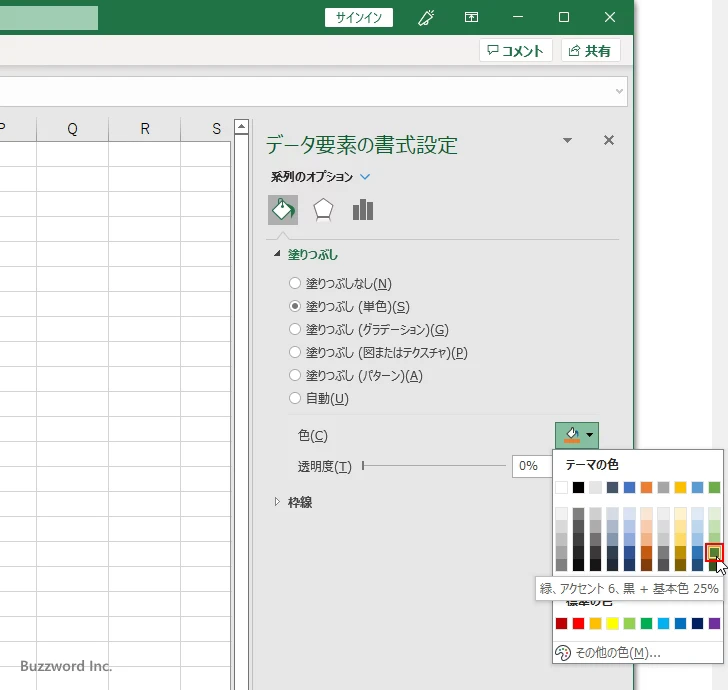
Task: Select 塗りつぶし (グラデーション)(G) radio button
Action: click(x=295, y=329)
